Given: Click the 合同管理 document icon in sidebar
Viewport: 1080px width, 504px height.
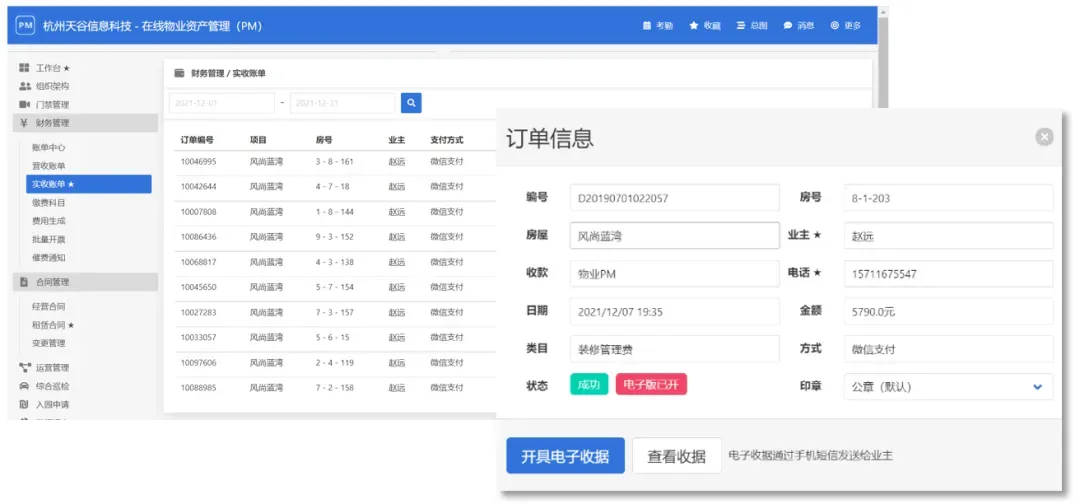Looking at the screenshot, I should 23,282.
